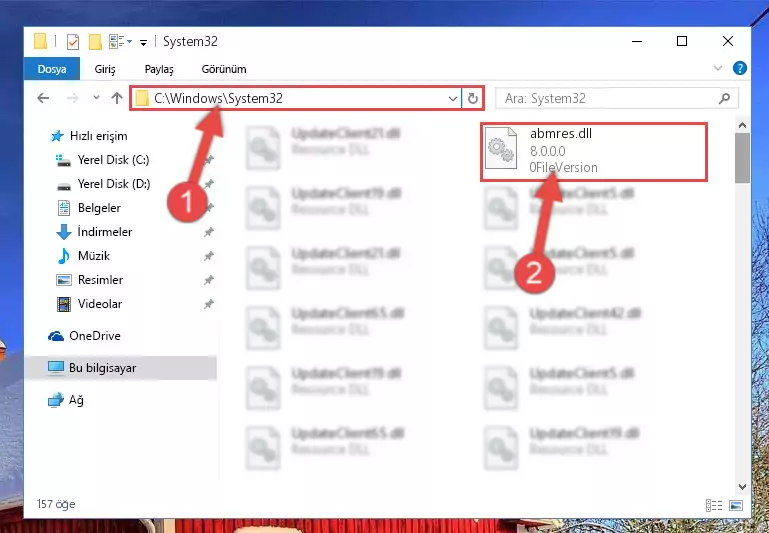Viewport: 769px width, 533px height.
Task: Switch to large icons view layout icon
Action: tap(736, 505)
